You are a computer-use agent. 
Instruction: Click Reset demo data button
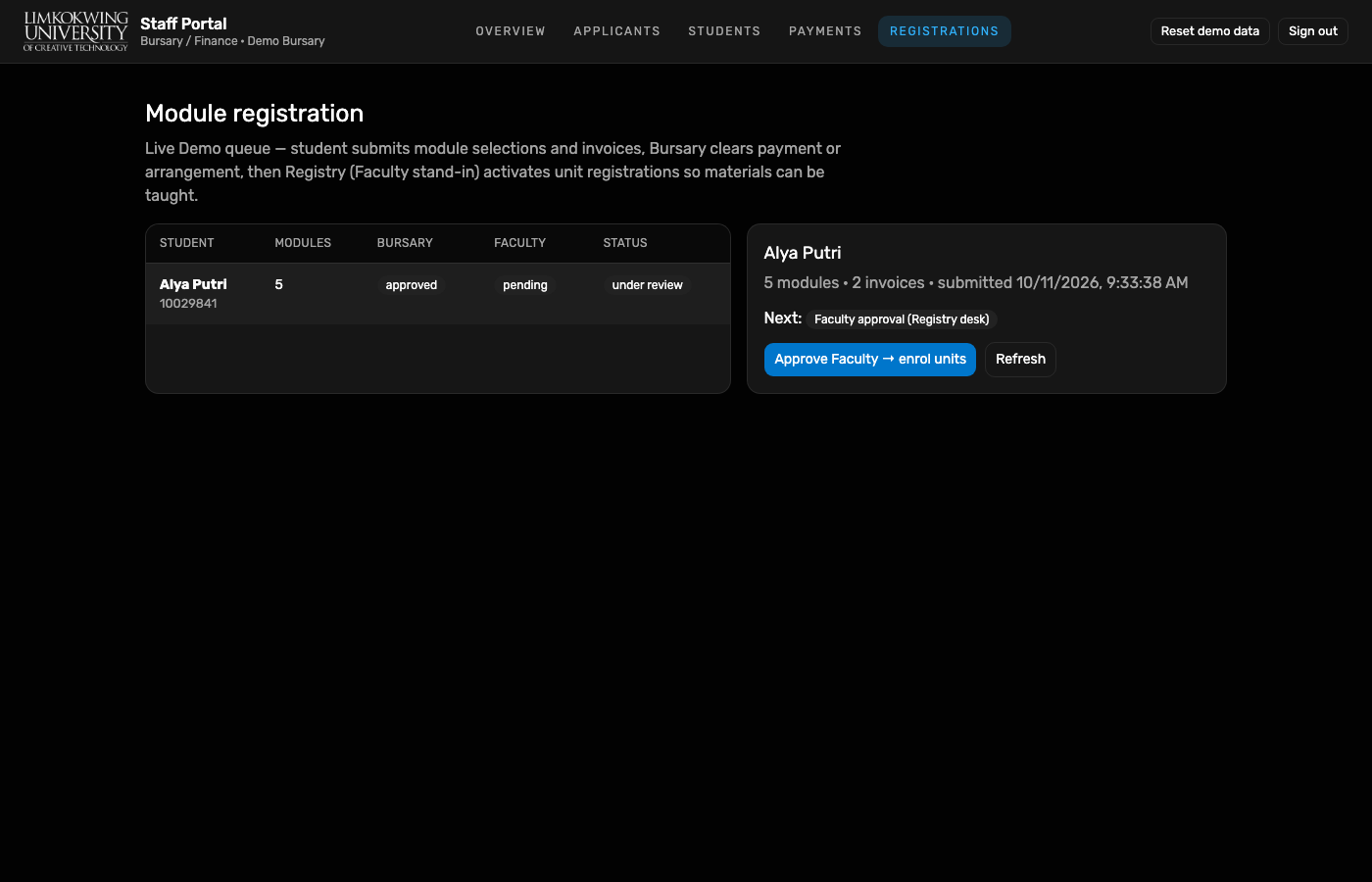[x=1210, y=31]
